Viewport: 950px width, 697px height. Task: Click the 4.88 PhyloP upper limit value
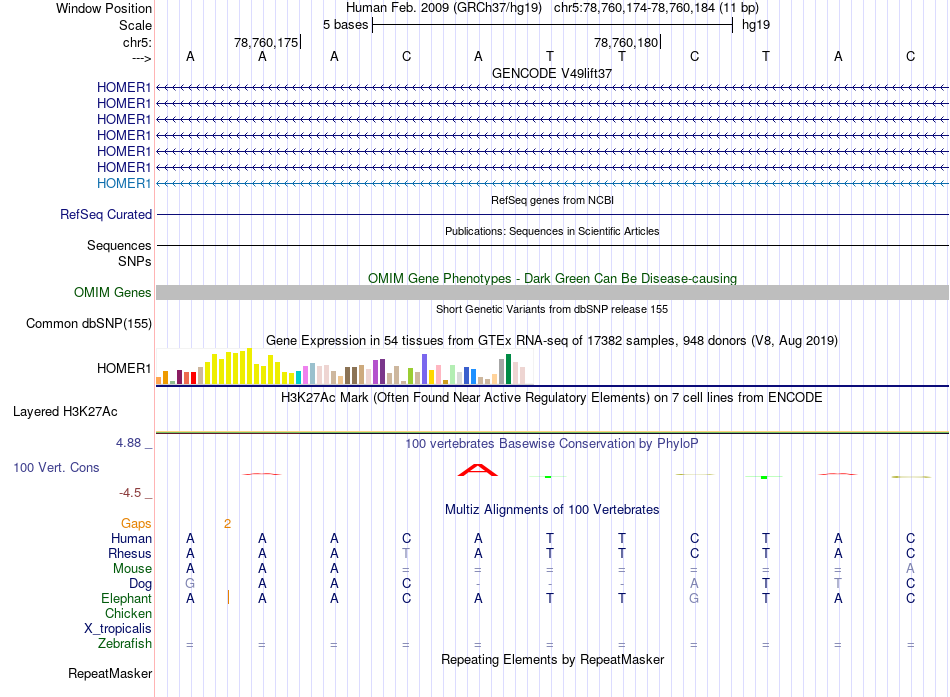tap(128, 443)
